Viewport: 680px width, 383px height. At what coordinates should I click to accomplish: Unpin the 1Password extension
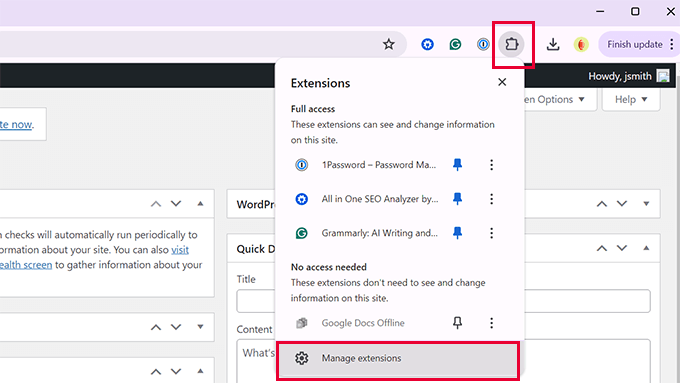457,164
